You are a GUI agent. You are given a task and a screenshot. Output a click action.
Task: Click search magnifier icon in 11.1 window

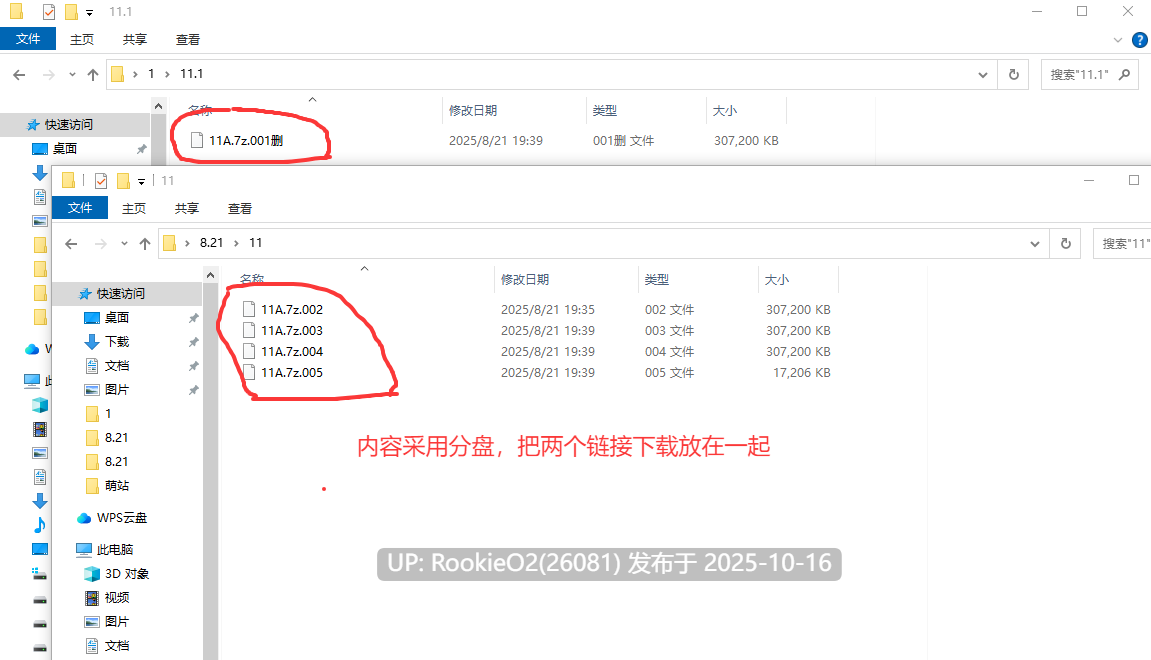click(1124, 74)
